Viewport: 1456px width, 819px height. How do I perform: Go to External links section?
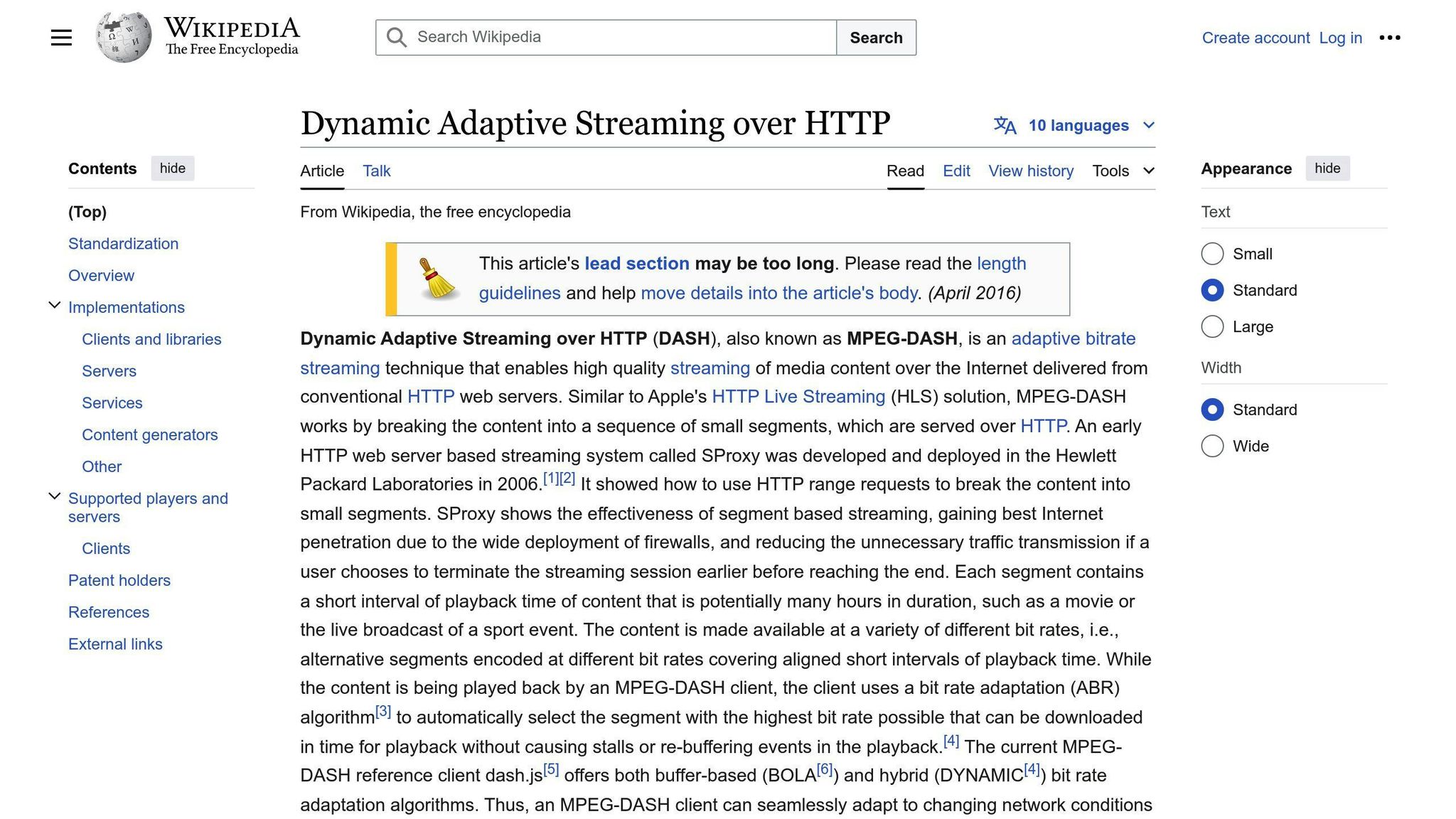pos(115,645)
